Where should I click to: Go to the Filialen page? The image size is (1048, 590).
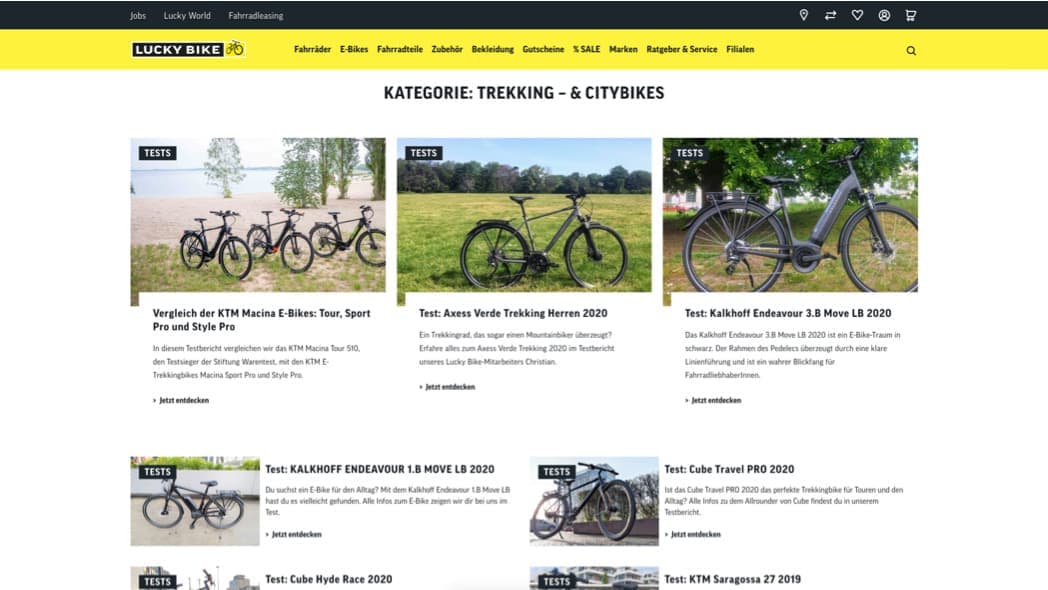[740, 49]
